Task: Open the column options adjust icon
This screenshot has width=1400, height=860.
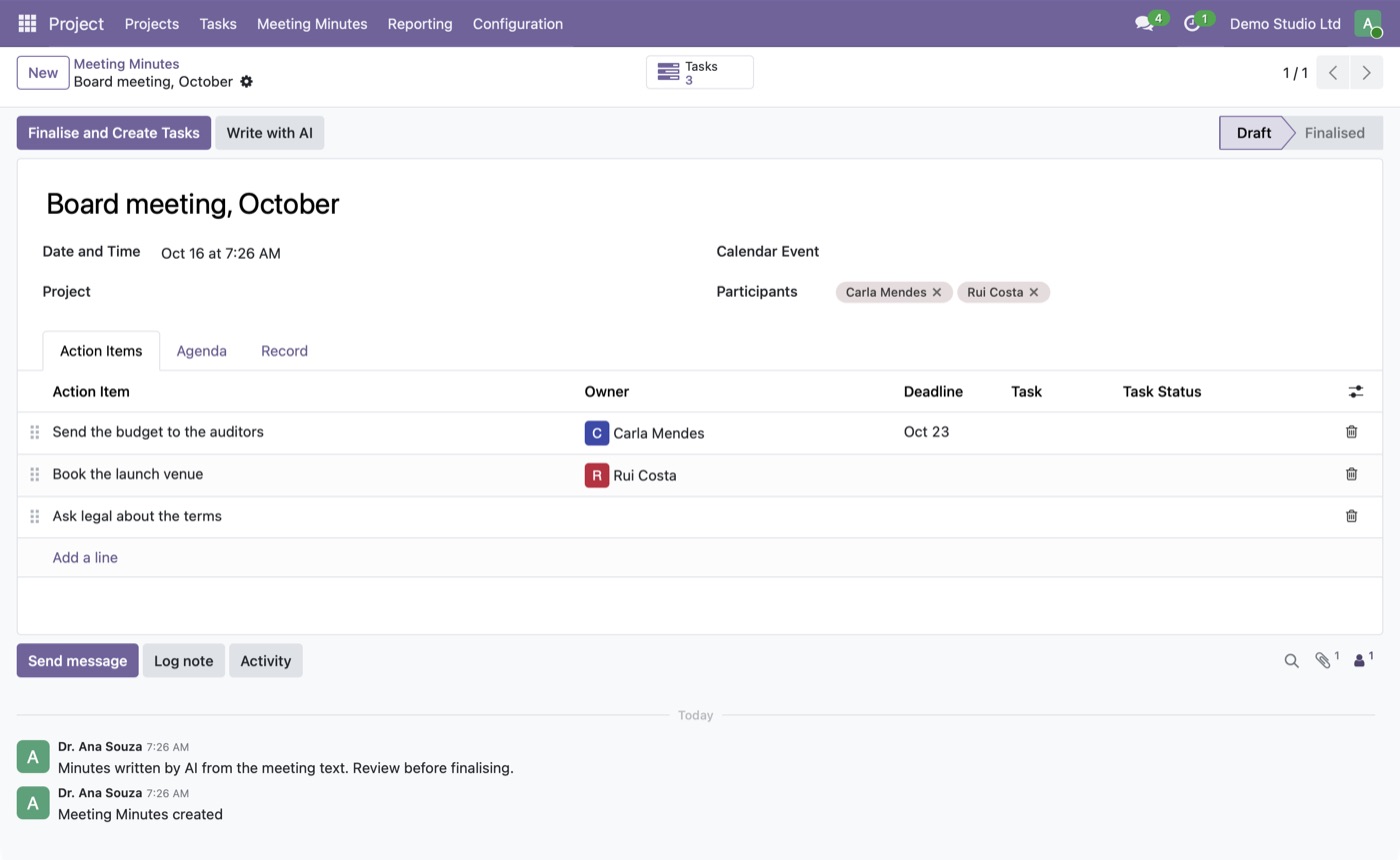Action: [x=1355, y=392]
